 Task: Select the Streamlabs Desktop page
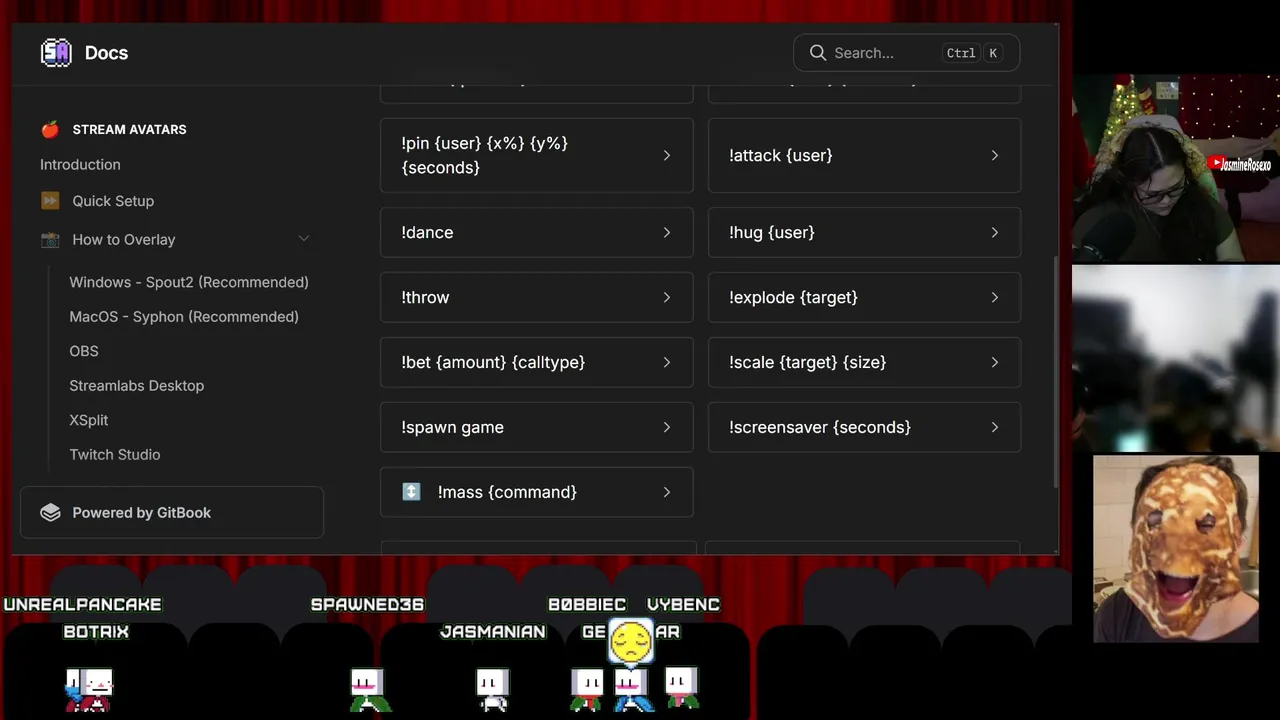137,385
